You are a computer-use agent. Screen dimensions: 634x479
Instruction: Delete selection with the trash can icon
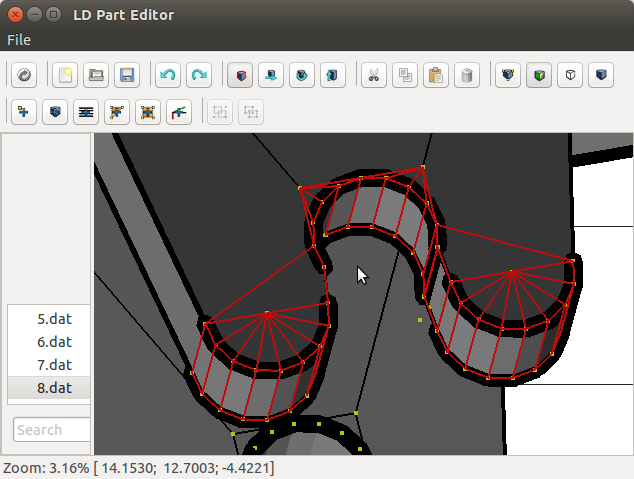466,75
